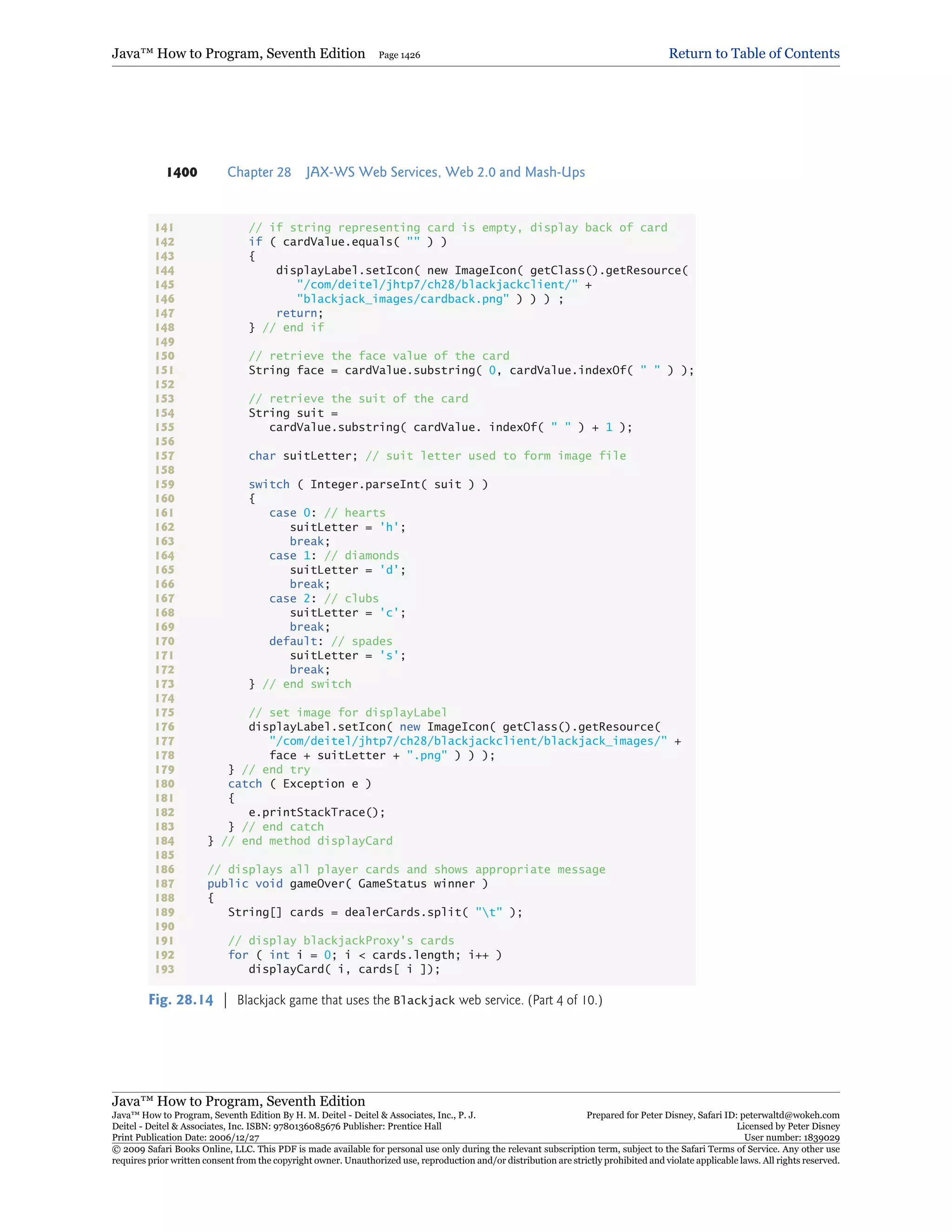Click the default spades case line
The width and height of the screenshot is (952, 1232).
331,642
